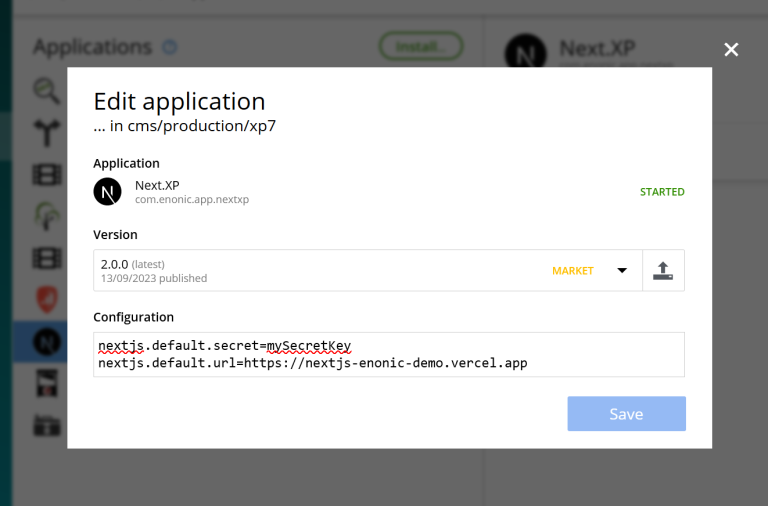This screenshot has width=768, height=506.
Task: Click the cms/production/xp7 path text
Action: click(x=202, y=126)
